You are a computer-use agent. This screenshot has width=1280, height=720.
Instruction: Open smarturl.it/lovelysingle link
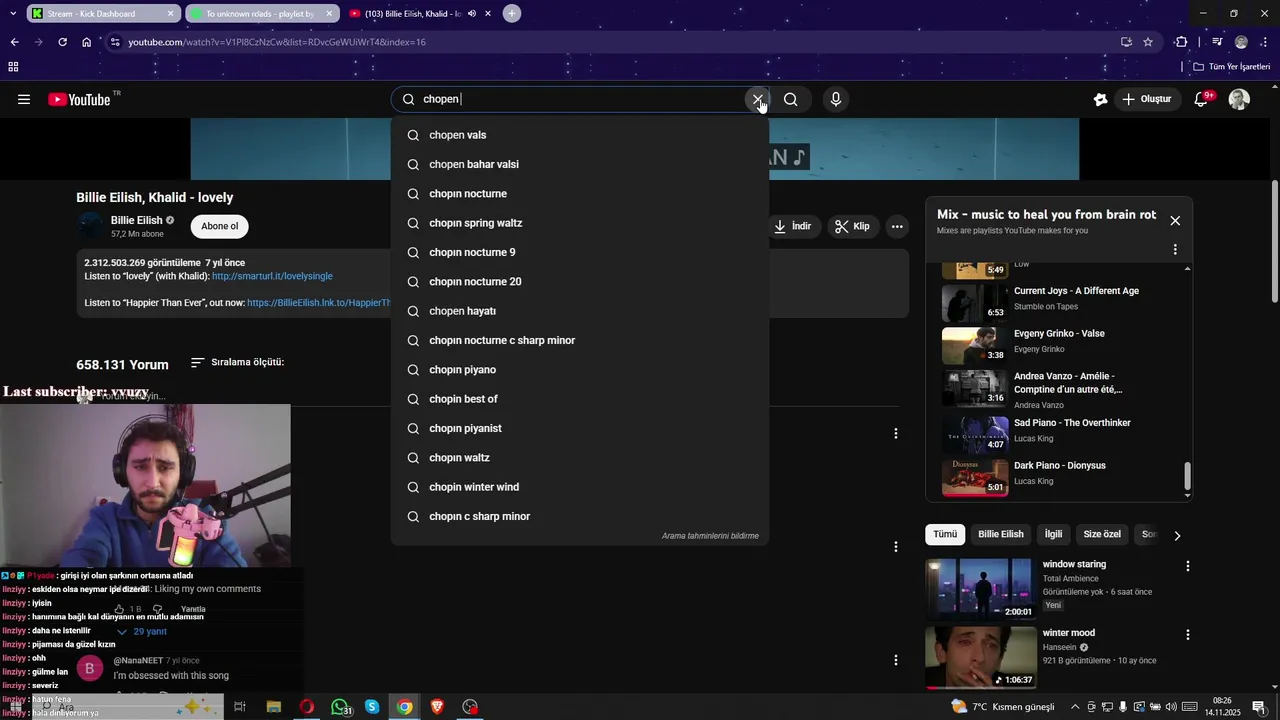272,276
